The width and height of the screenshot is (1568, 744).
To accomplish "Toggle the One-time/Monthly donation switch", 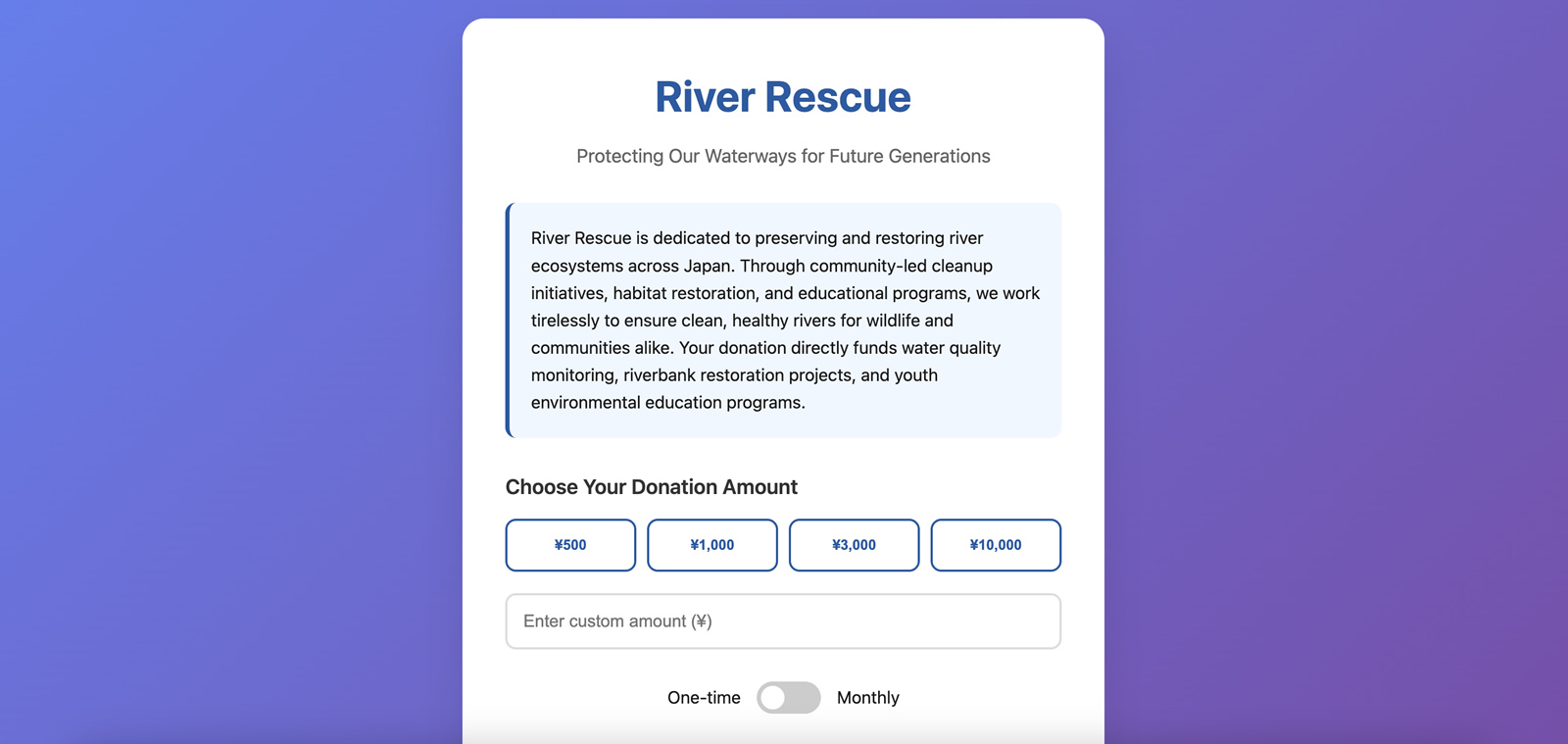I will 789,698.
